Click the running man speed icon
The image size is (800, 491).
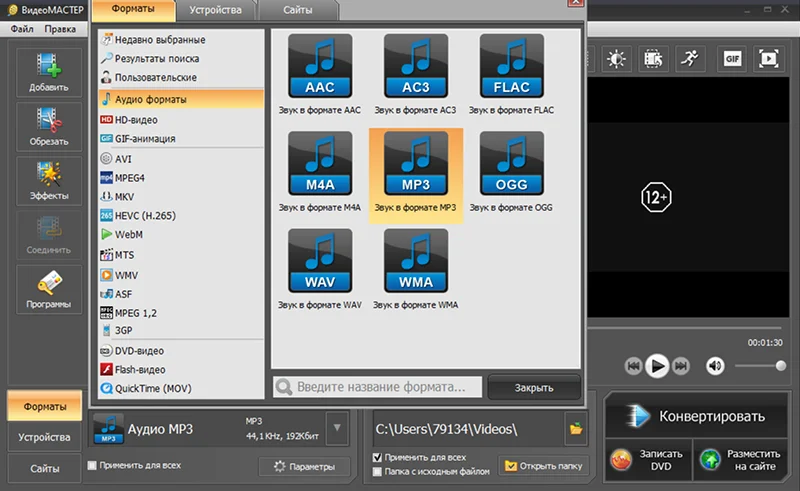(690, 59)
